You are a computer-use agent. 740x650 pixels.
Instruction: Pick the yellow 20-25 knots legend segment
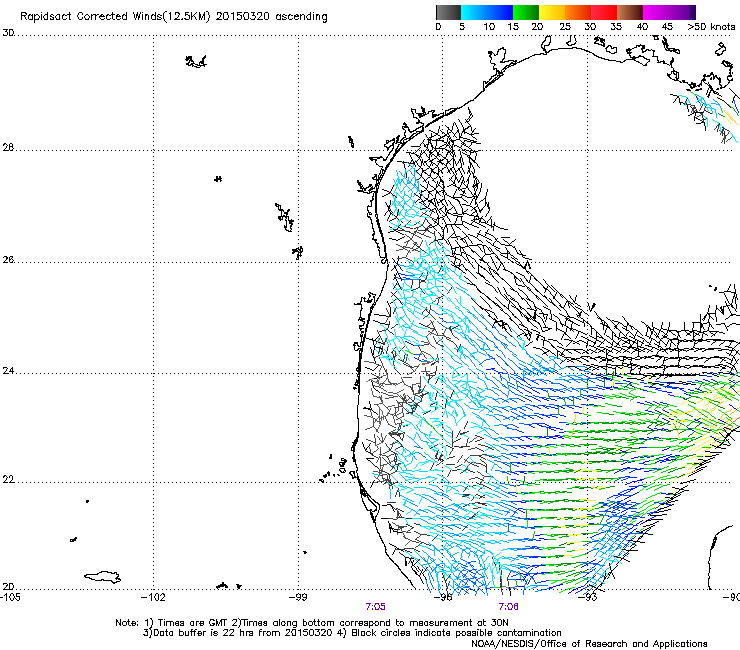[x=552, y=12]
